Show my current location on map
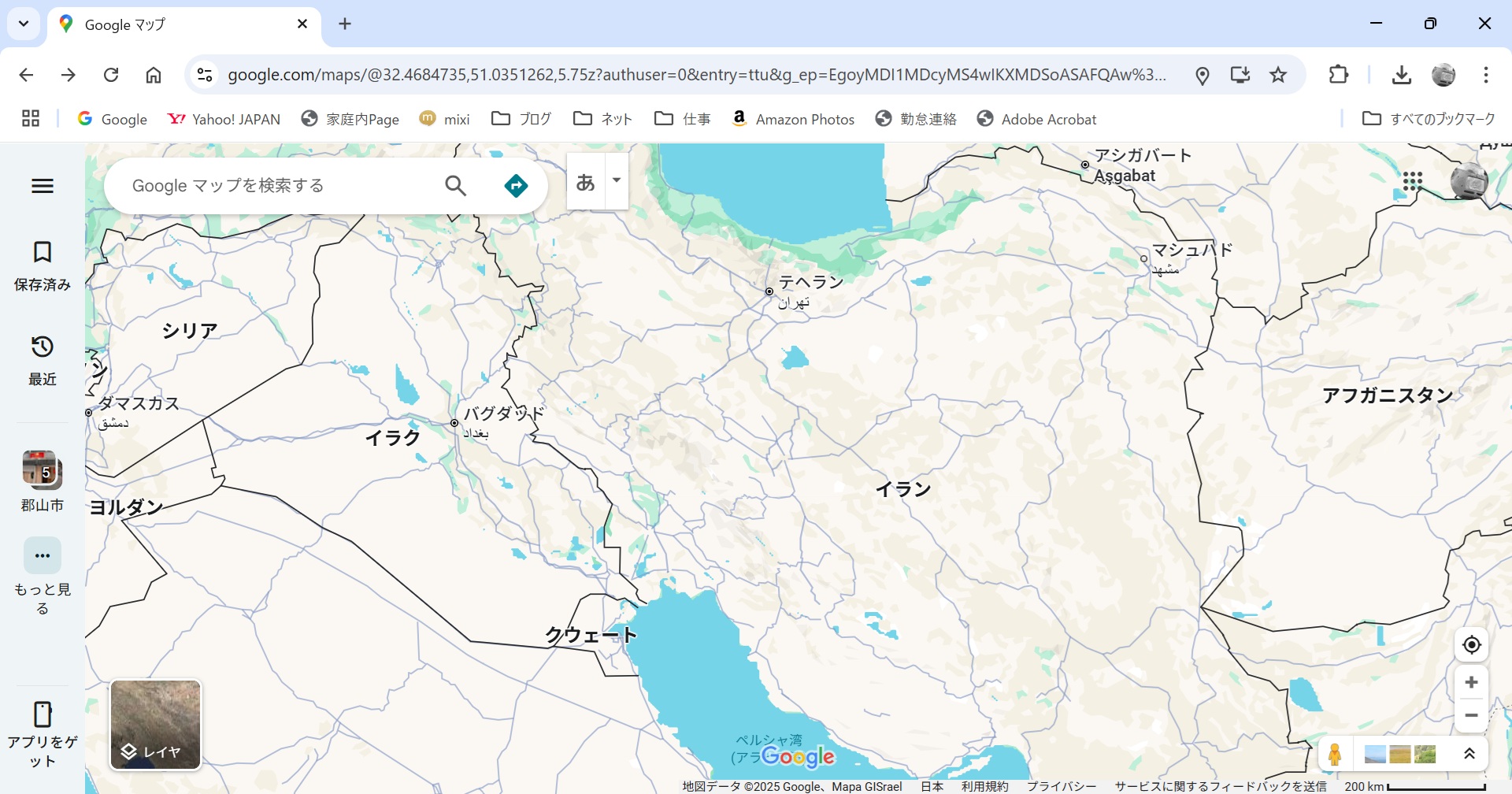Viewport: 1512px width, 794px height. click(1471, 645)
